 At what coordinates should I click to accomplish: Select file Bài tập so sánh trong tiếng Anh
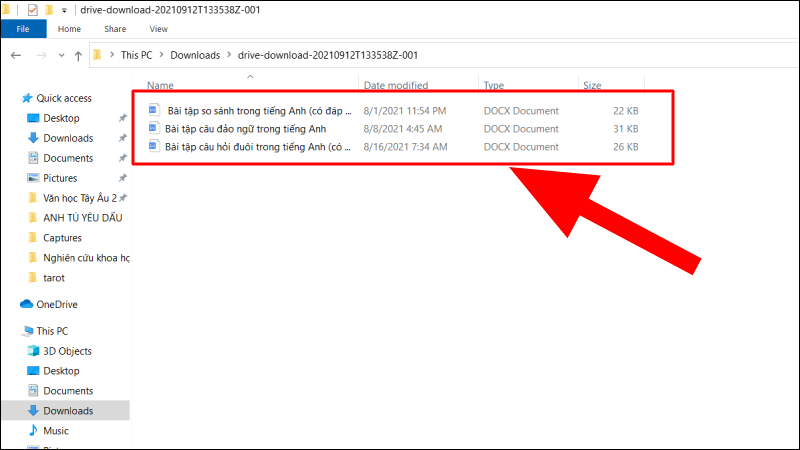[259, 111]
